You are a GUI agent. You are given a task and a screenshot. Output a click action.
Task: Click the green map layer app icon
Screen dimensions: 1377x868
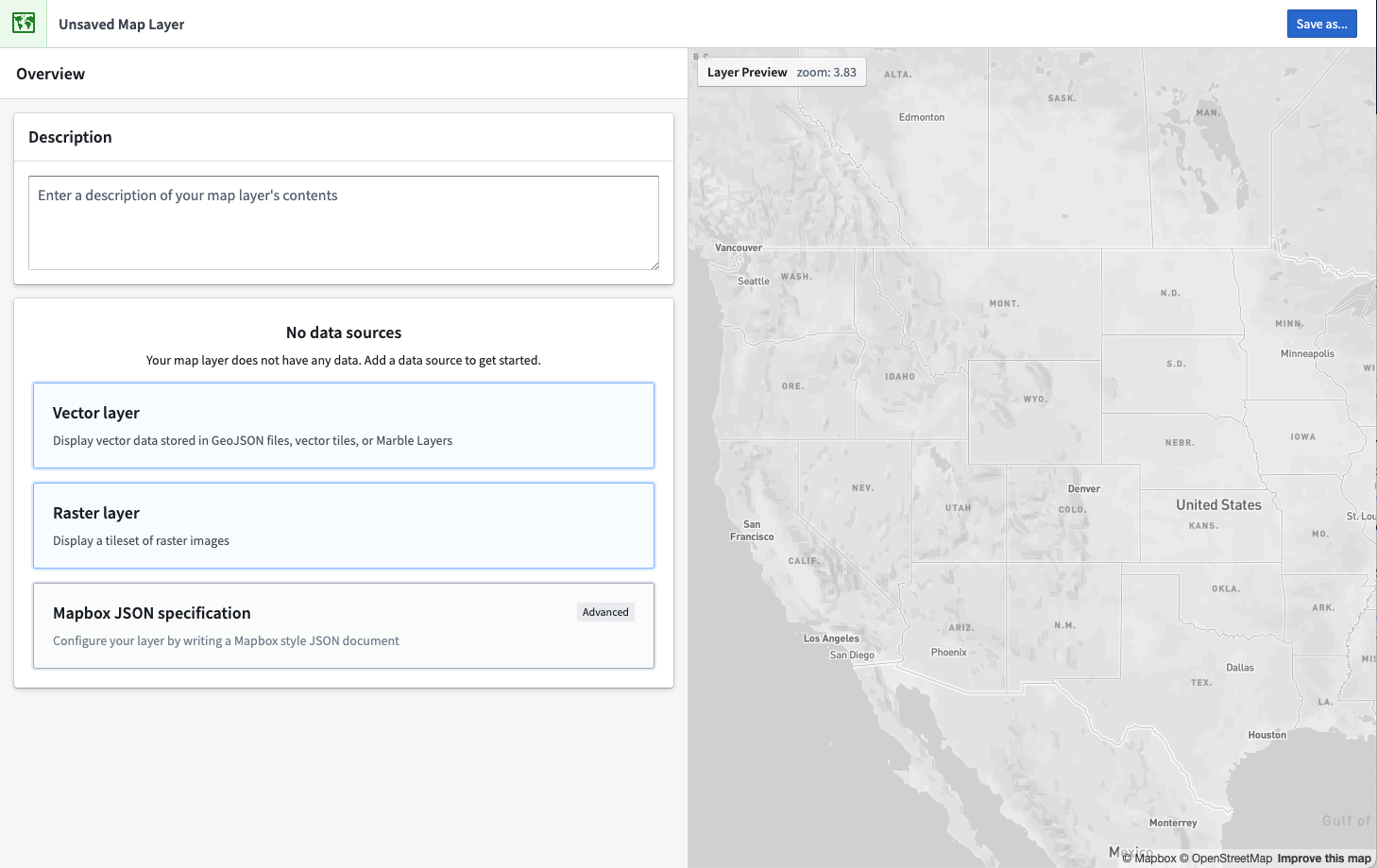(x=24, y=24)
